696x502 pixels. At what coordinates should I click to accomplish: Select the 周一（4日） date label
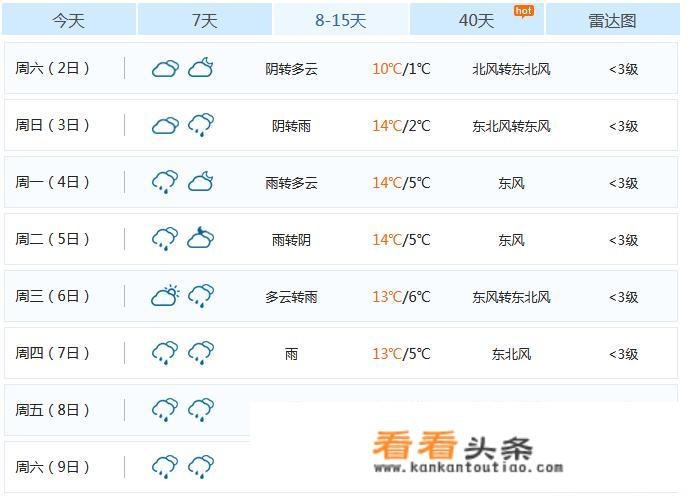coord(52,182)
